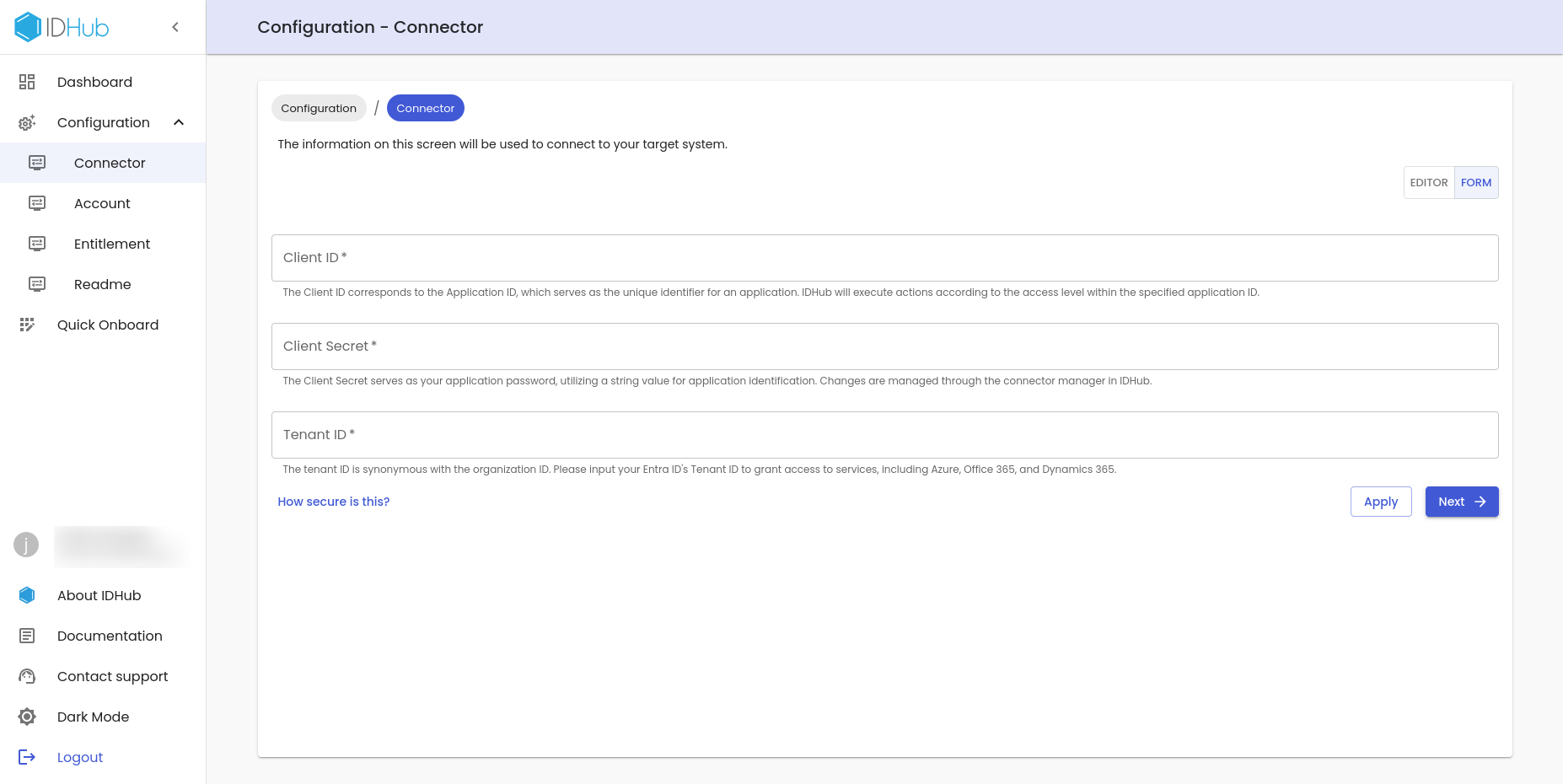Open the "How secure is this?" link
The image size is (1563, 784).
pos(333,502)
